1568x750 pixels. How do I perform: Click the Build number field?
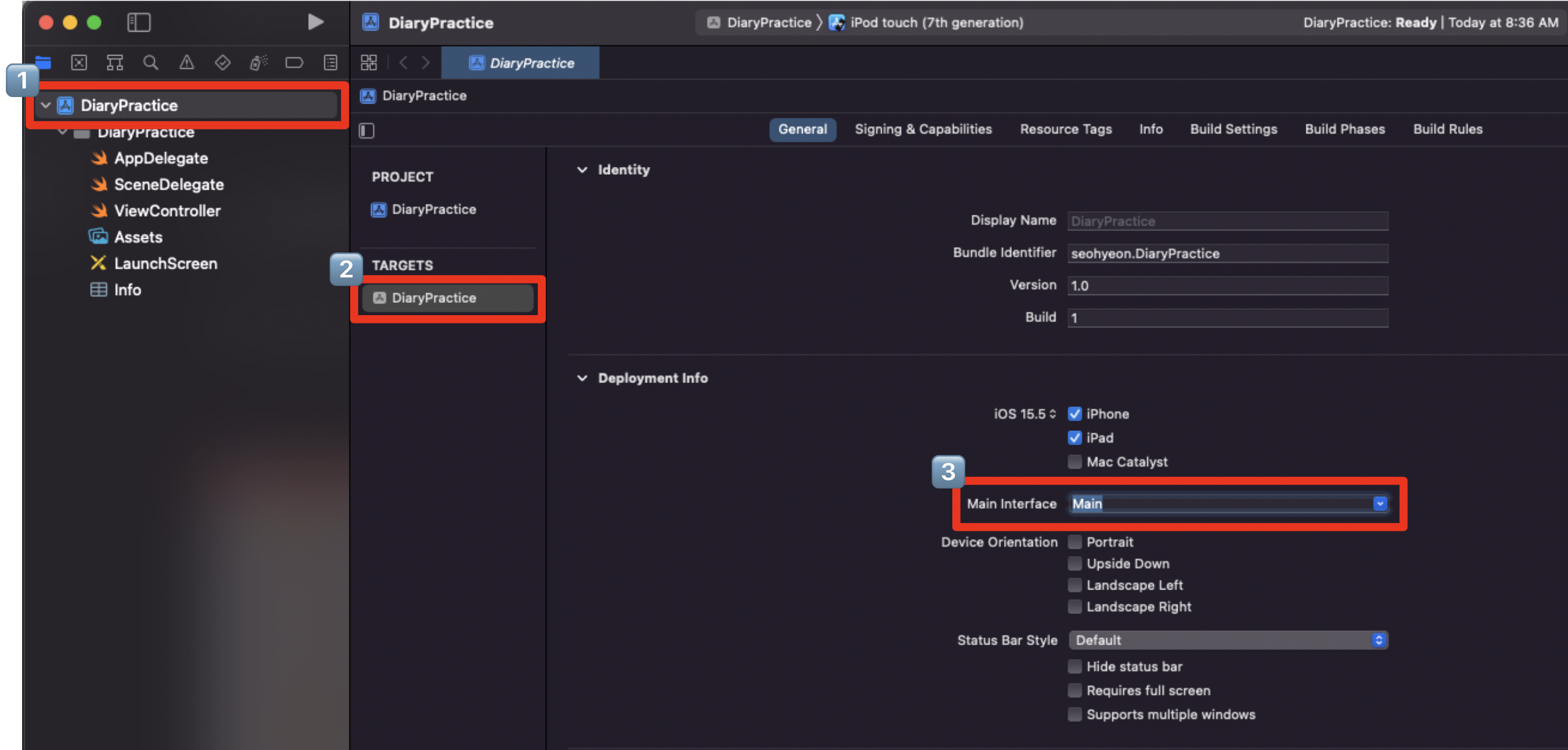pos(1227,318)
